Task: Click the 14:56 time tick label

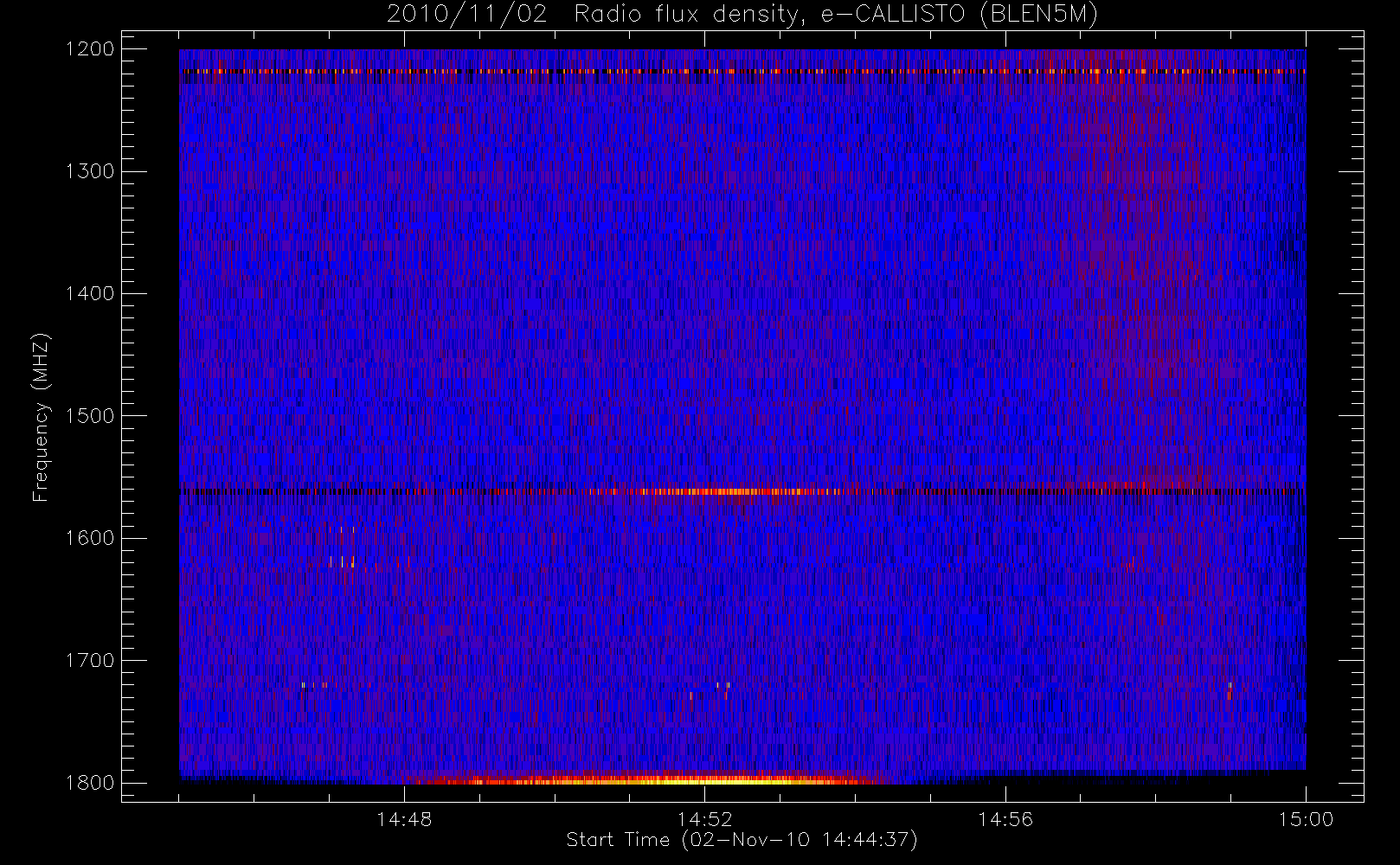Action: click(1005, 819)
